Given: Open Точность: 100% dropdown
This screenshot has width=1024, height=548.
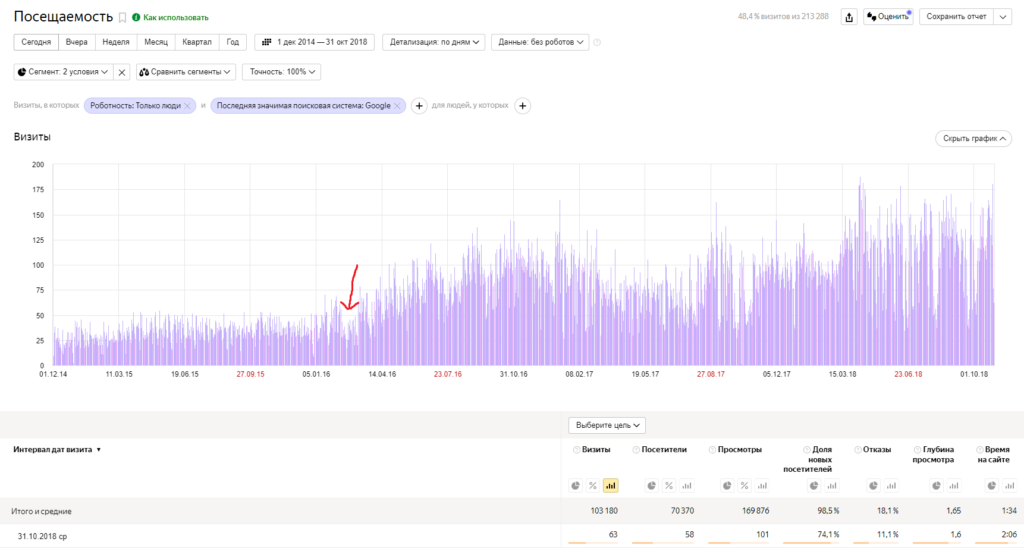Looking at the screenshot, I should tap(282, 73).
